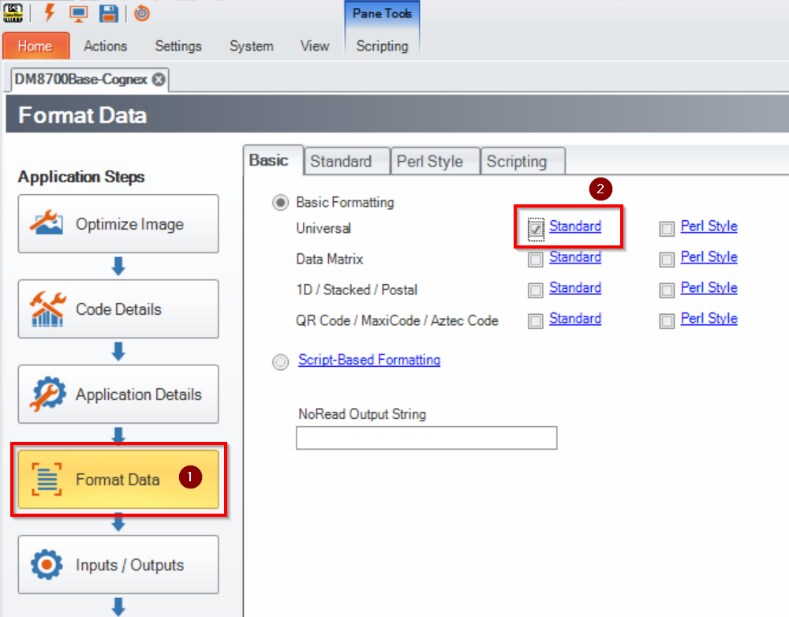Click the floppy disk save icon

[x=108, y=13]
